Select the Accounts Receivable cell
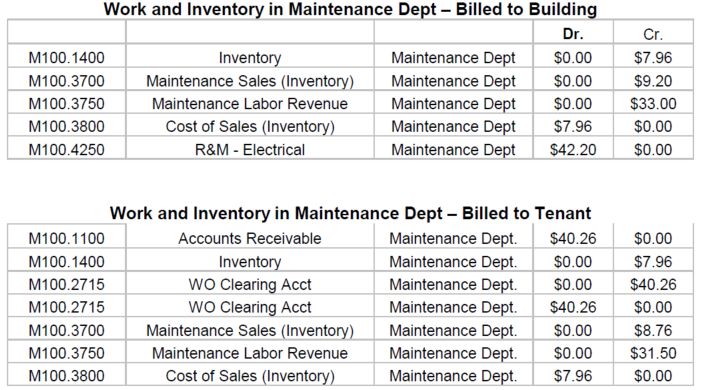 click(250, 239)
